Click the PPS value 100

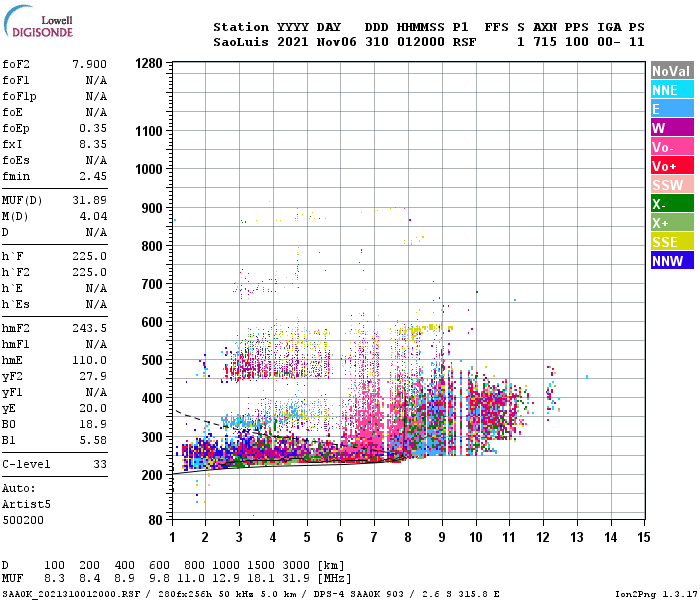[577, 42]
